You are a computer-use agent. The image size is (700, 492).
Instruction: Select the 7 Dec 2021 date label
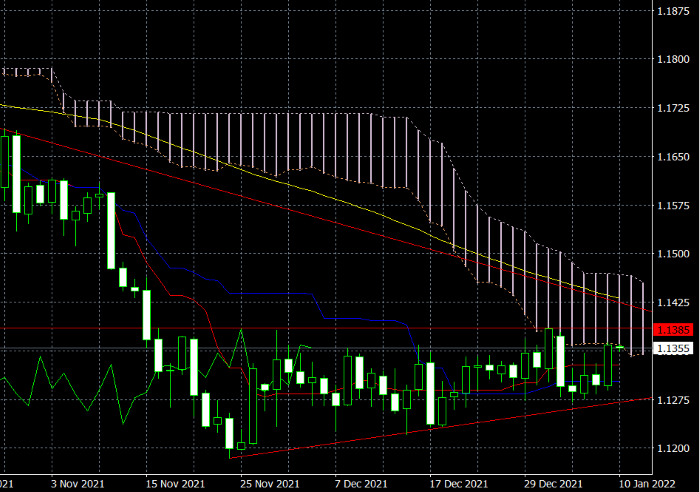pyautogui.click(x=361, y=484)
